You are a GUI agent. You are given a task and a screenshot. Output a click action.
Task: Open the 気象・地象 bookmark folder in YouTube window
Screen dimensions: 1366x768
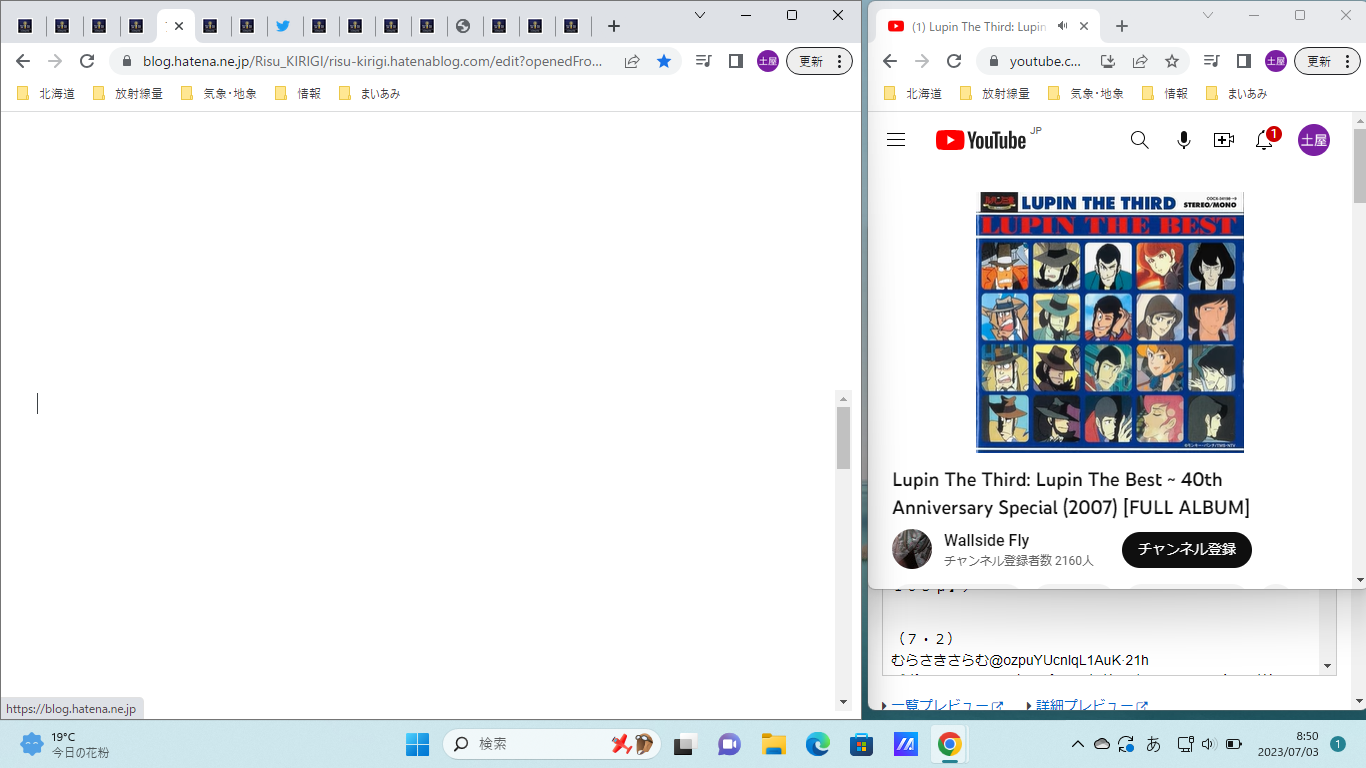coord(1086,94)
